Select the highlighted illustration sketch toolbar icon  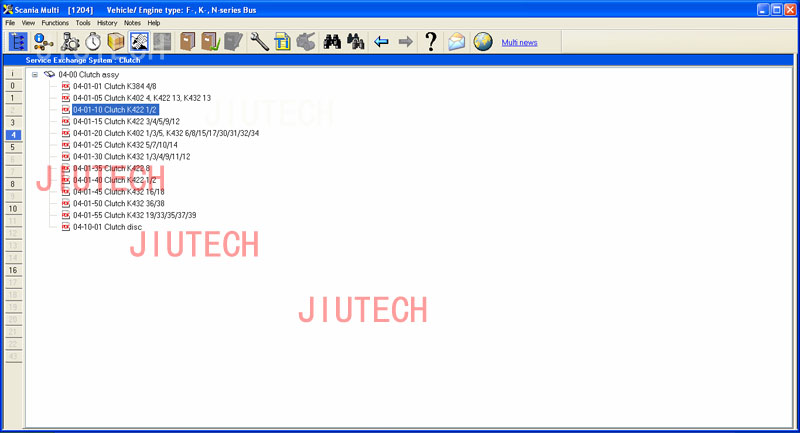coord(139,42)
